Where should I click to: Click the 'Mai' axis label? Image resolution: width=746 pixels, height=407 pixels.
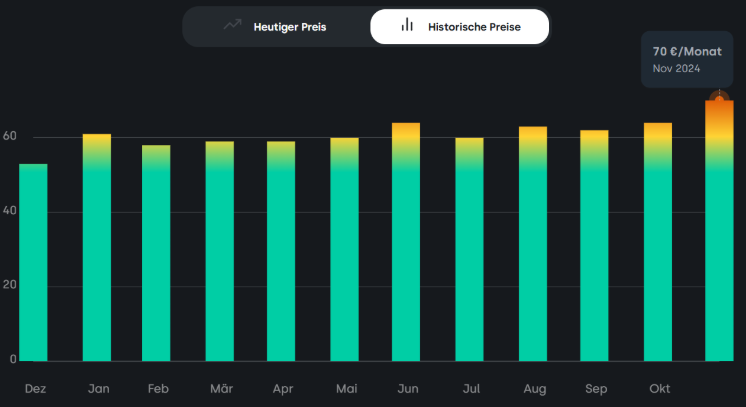(x=346, y=389)
